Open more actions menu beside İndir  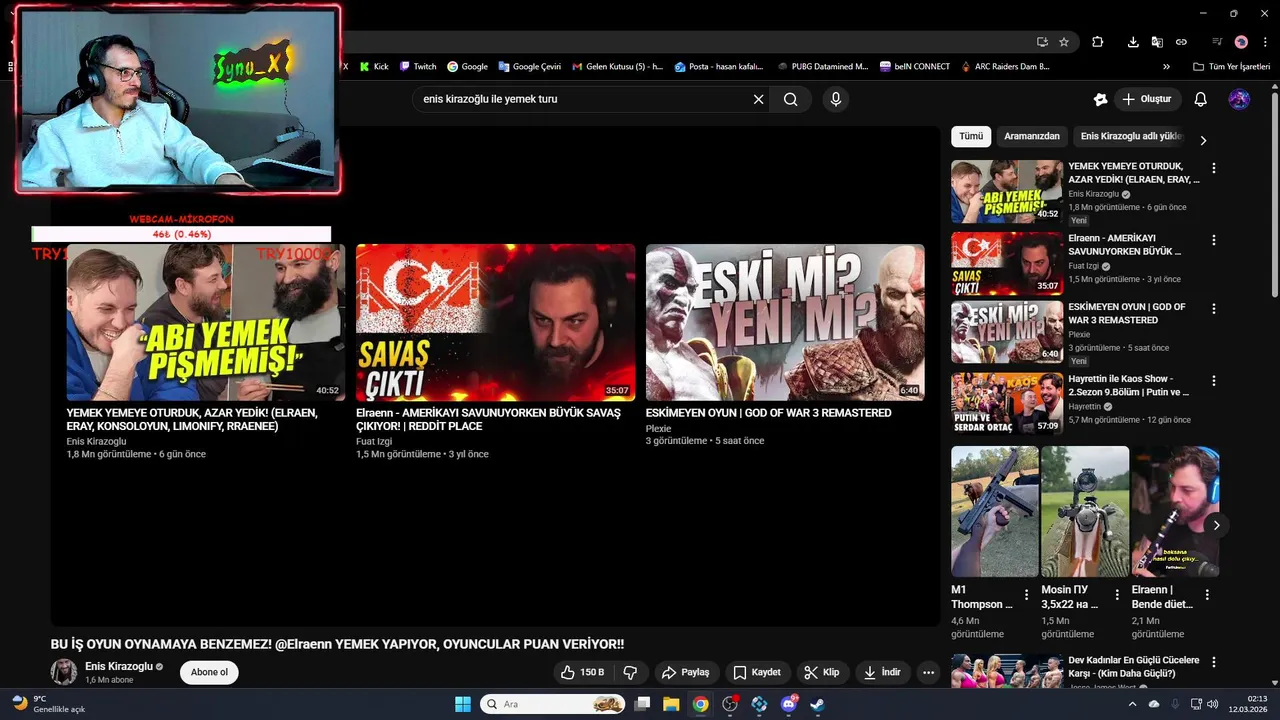(928, 672)
